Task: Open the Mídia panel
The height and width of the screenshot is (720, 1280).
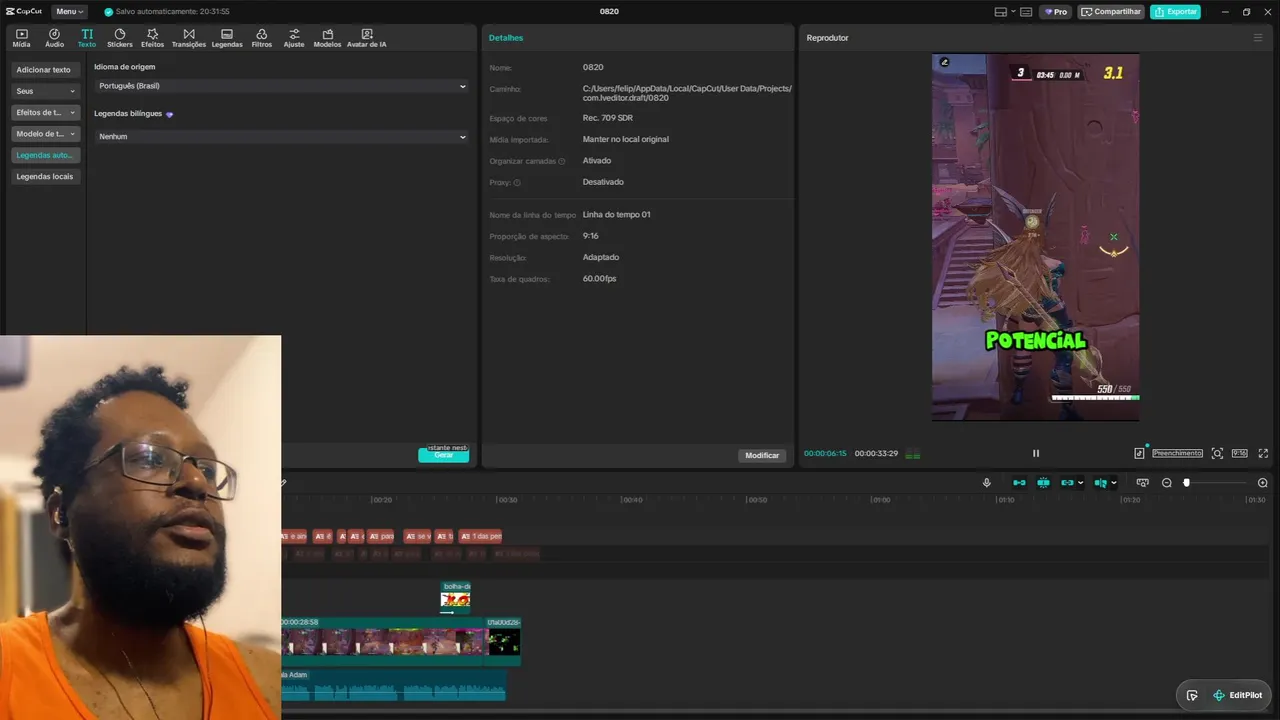Action: (21, 38)
